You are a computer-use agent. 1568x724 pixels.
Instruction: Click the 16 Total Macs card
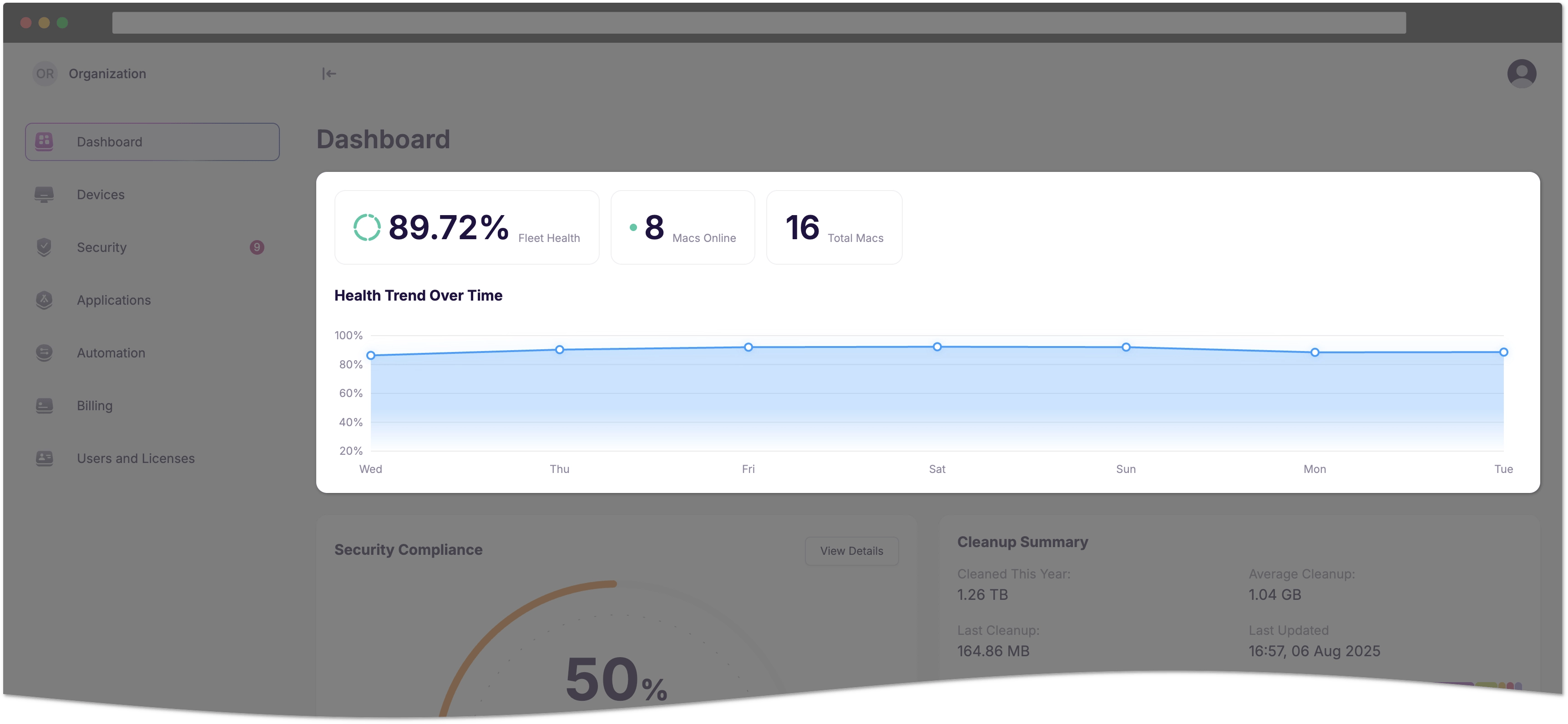[x=834, y=227]
